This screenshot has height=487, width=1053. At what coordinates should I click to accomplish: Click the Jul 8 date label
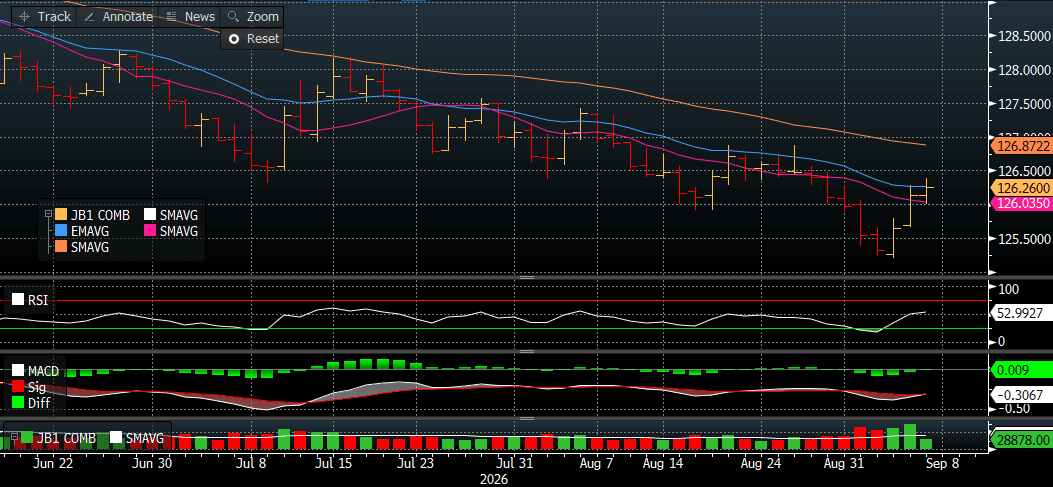click(252, 463)
